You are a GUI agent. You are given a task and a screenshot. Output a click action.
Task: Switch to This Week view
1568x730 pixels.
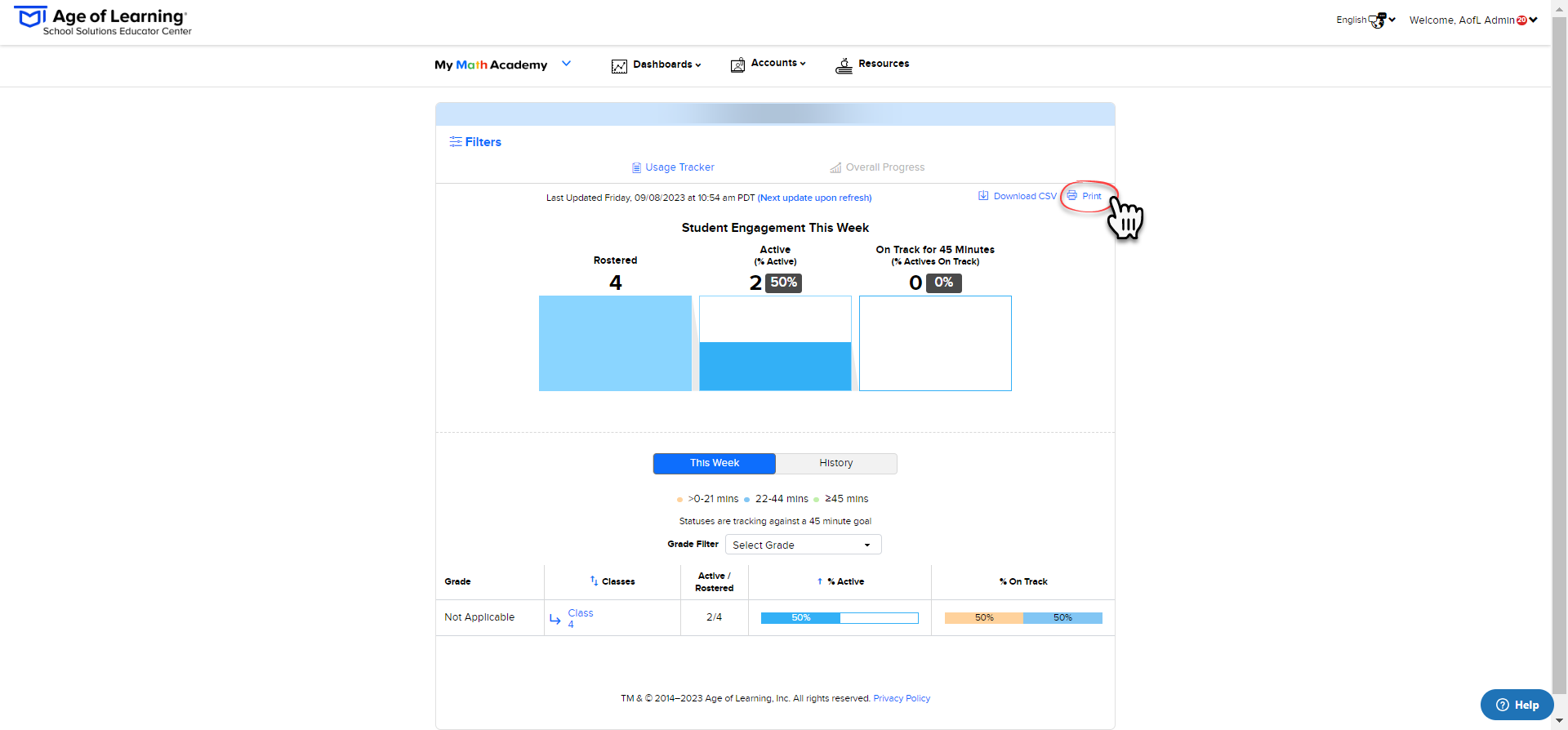tap(714, 463)
